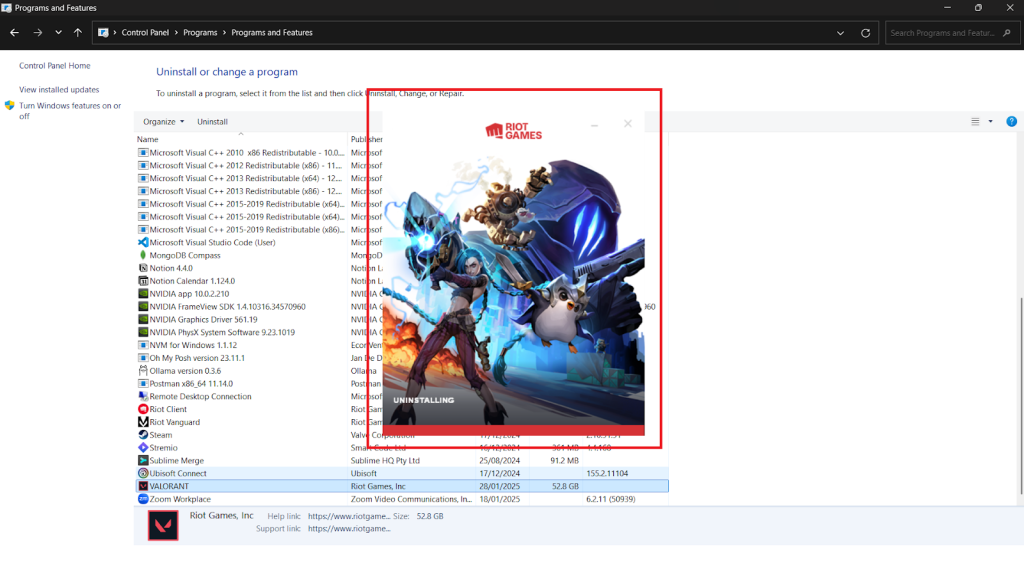Refresh the Programs and Features list
Image resolution: width=1024 pixels, height=572 pixels.
[x=865, y=33]
